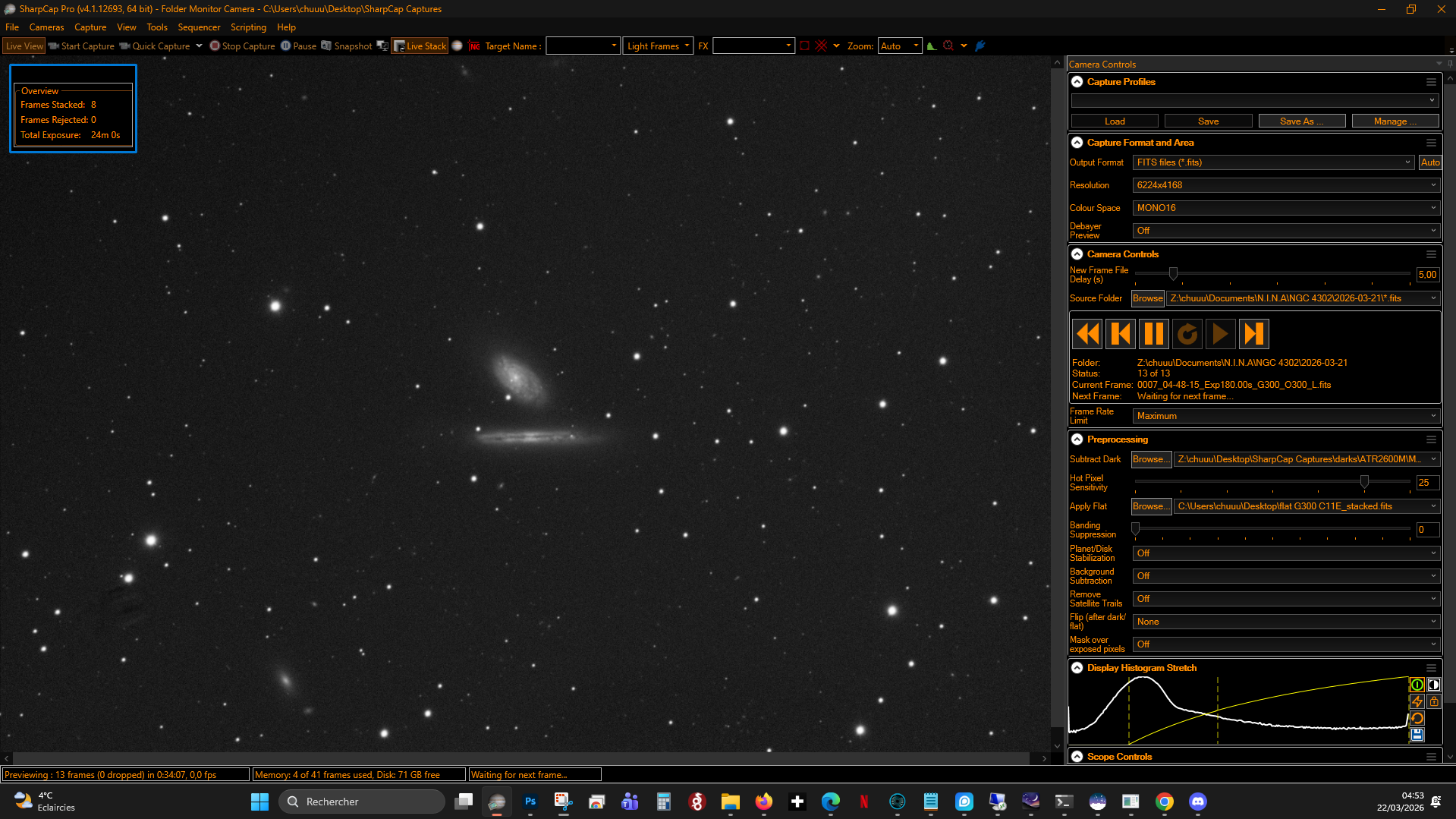The width and height of the screenshot is (1456, 819).
Task: Open the Zoom Auto dropdown
Action: pyautogui.click(x=900, y=46)
